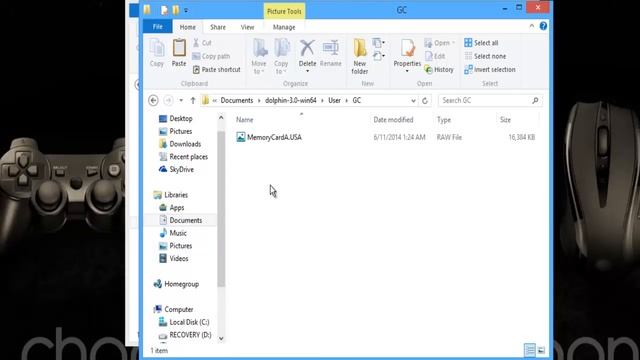The image size is (640, 360).
Task: Collapse the ribbon with the chevron
Action: coord(531,26)
